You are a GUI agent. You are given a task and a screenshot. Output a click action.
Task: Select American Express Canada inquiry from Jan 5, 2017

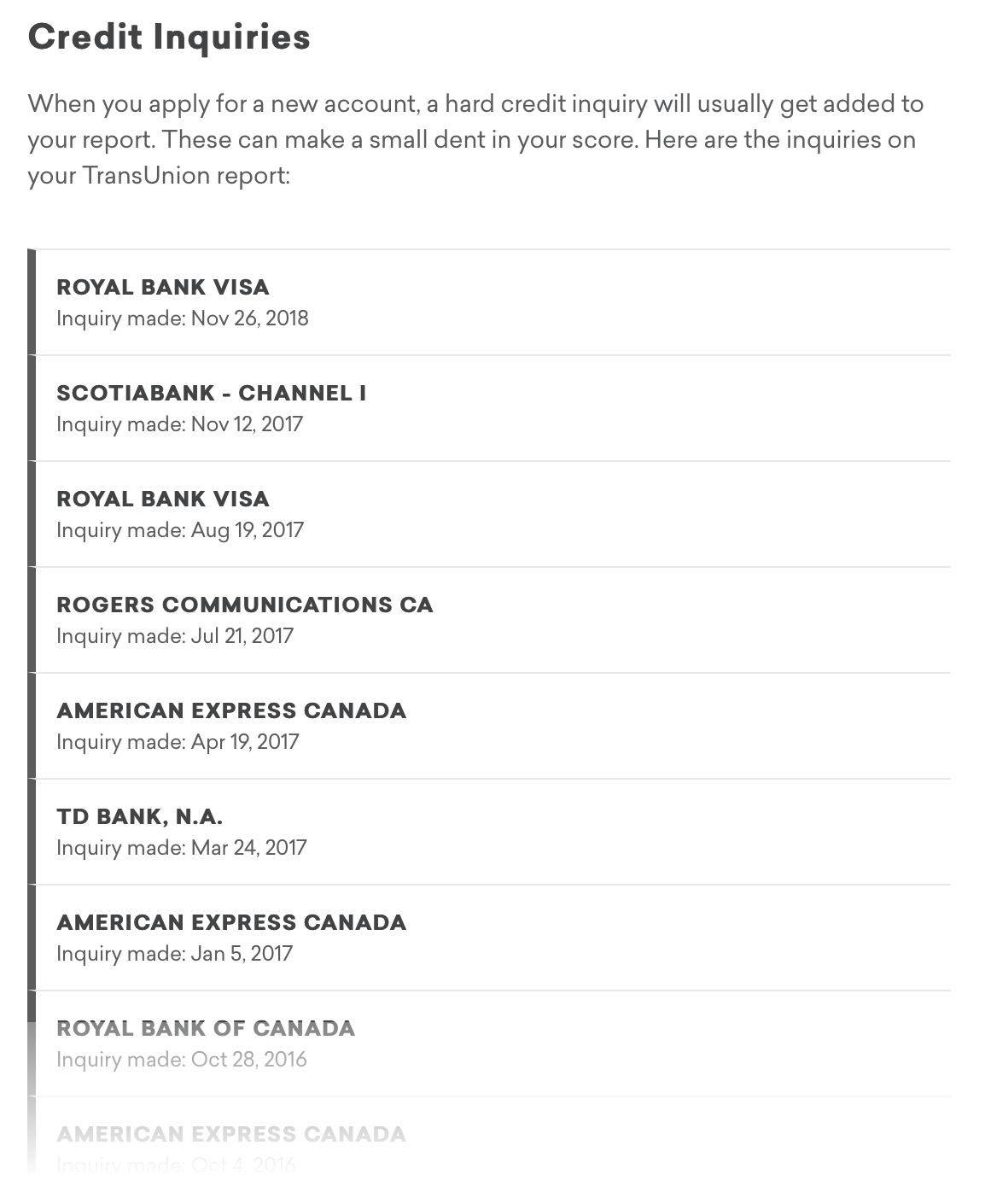pyautogui.click(x=489, y=938)
